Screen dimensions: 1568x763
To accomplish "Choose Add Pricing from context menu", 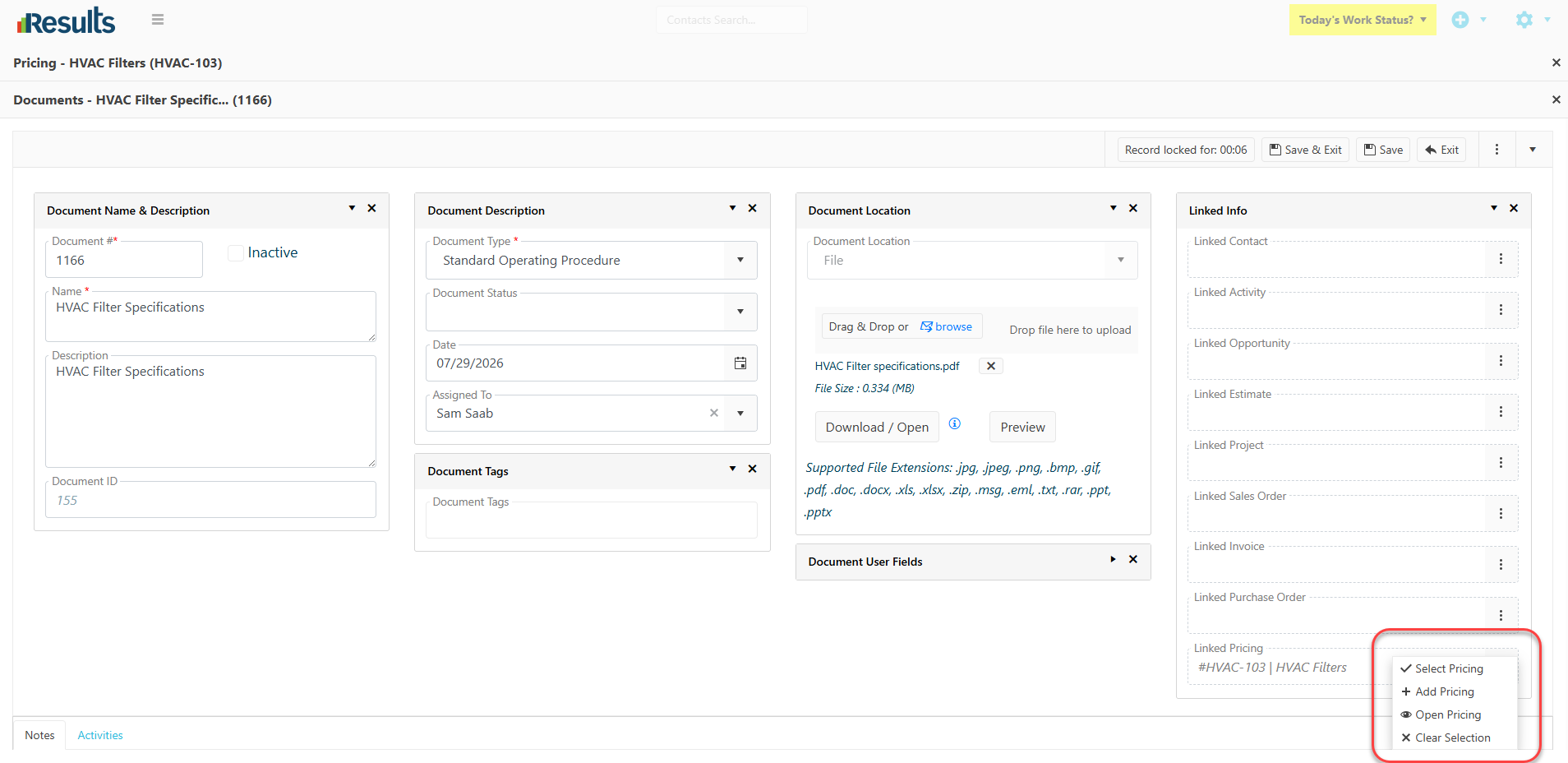I will coord(1455,691).
